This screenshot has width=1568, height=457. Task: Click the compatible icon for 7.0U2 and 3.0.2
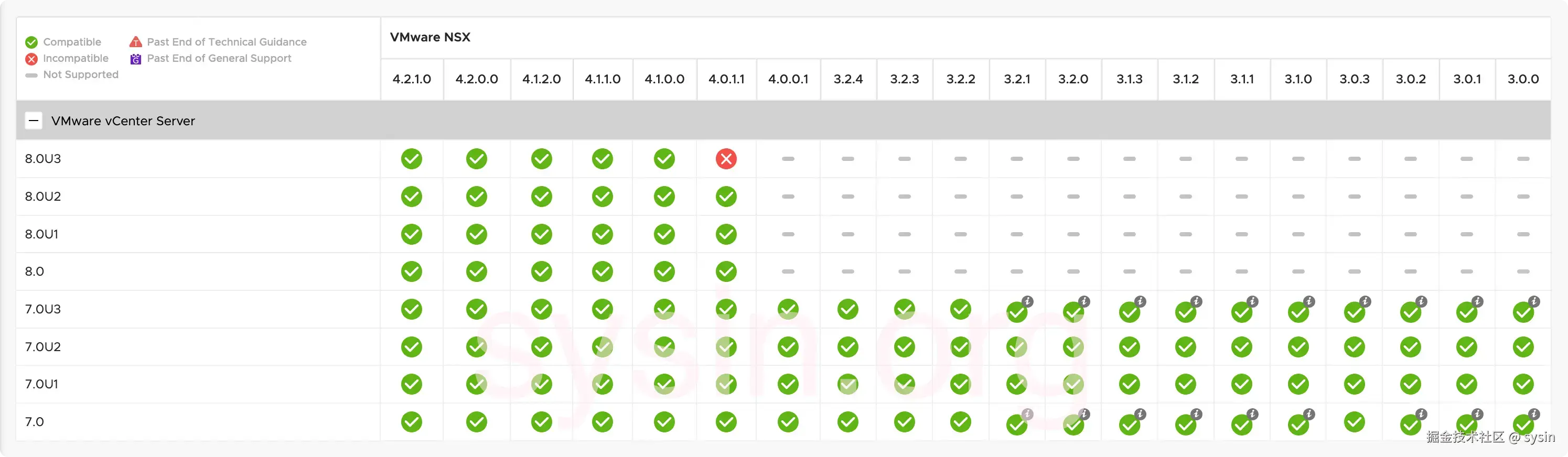pos(1410,347)
